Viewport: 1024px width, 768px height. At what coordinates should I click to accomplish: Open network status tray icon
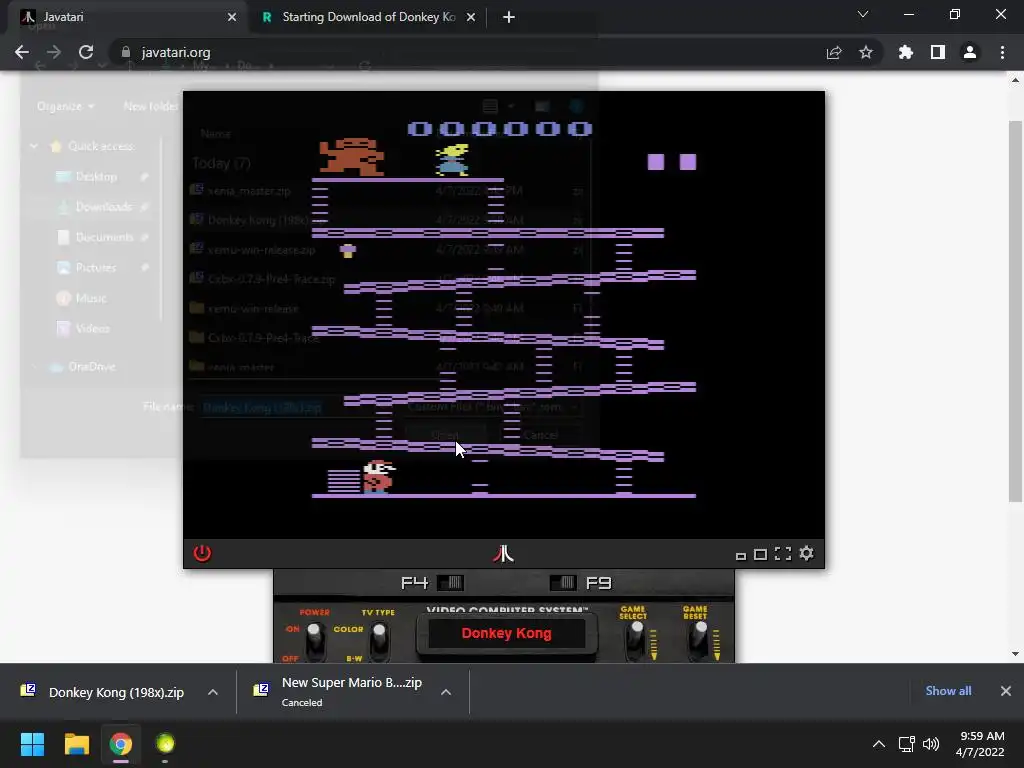[x=906, y=744]
